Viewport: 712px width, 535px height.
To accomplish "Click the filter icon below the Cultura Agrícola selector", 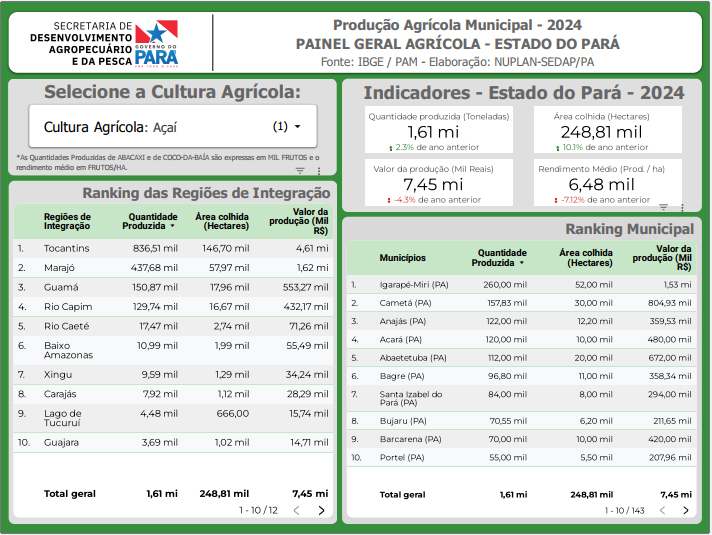I will (x=300, y=171).
